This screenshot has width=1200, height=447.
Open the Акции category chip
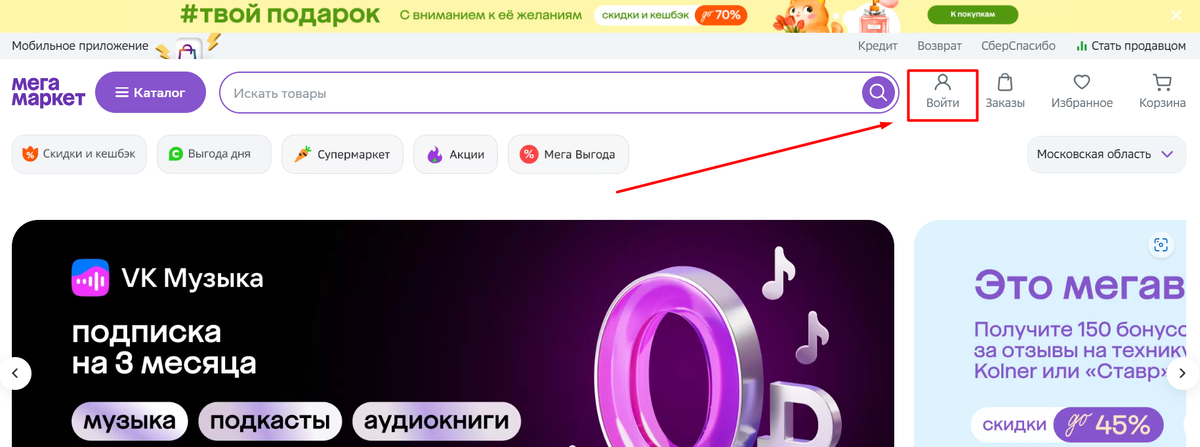click(455, 154)
